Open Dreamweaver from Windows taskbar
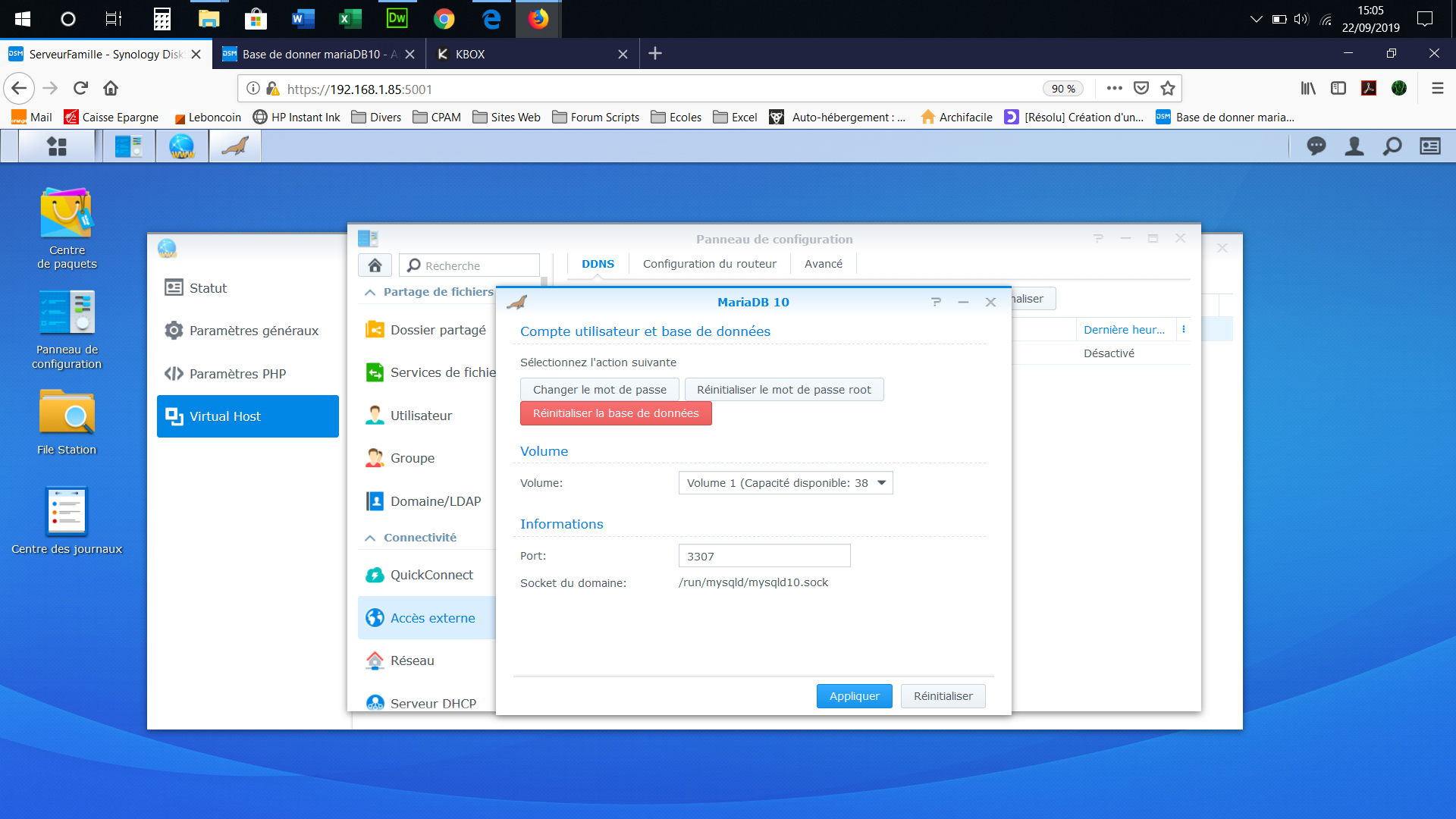 click(397, 19)
